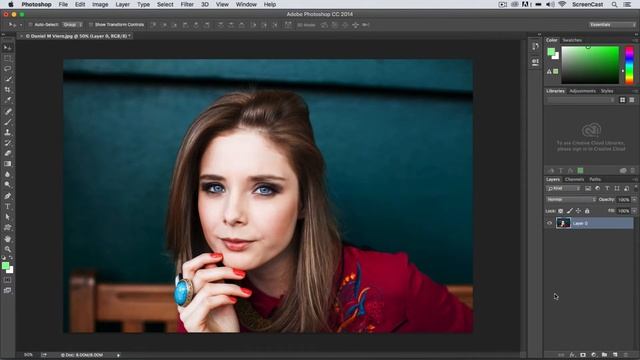Select the Blur tool
Image resolution: width=640 pixels, height=360 pixels.
(x=7, y=175)
